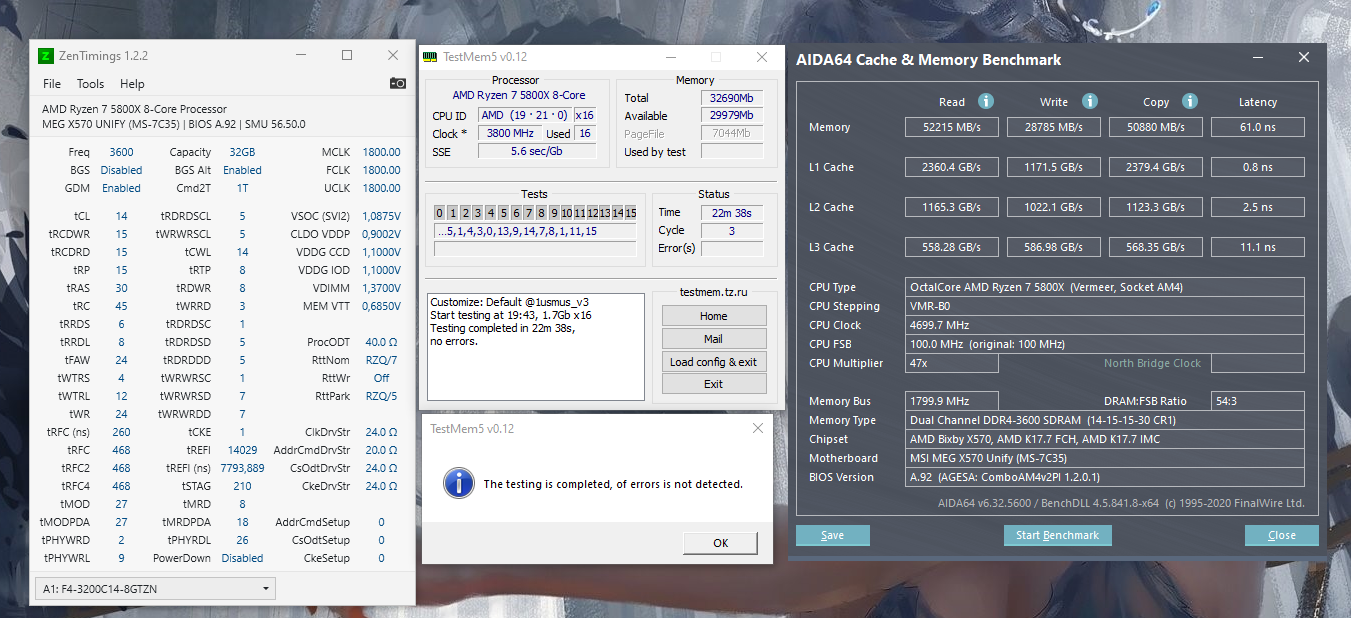This screenshot has height=618, width=1351.
Task: Click test number 15 box in Tests
Action: [x=631, y=212]
